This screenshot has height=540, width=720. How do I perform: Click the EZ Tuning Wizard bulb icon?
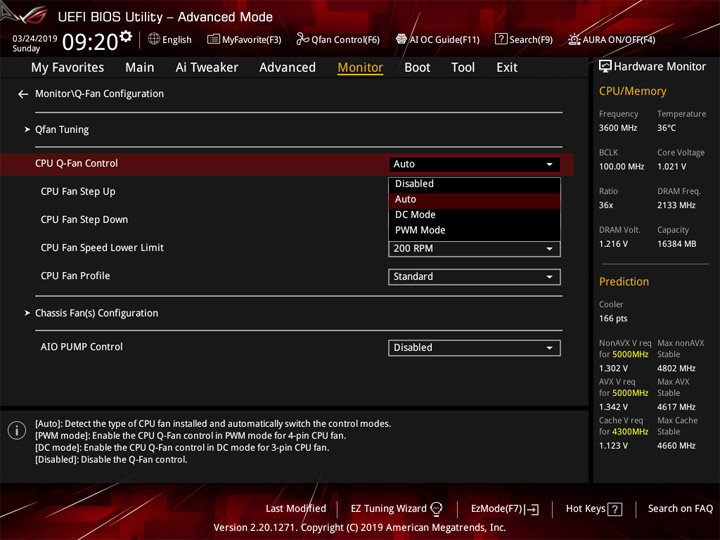436,509
